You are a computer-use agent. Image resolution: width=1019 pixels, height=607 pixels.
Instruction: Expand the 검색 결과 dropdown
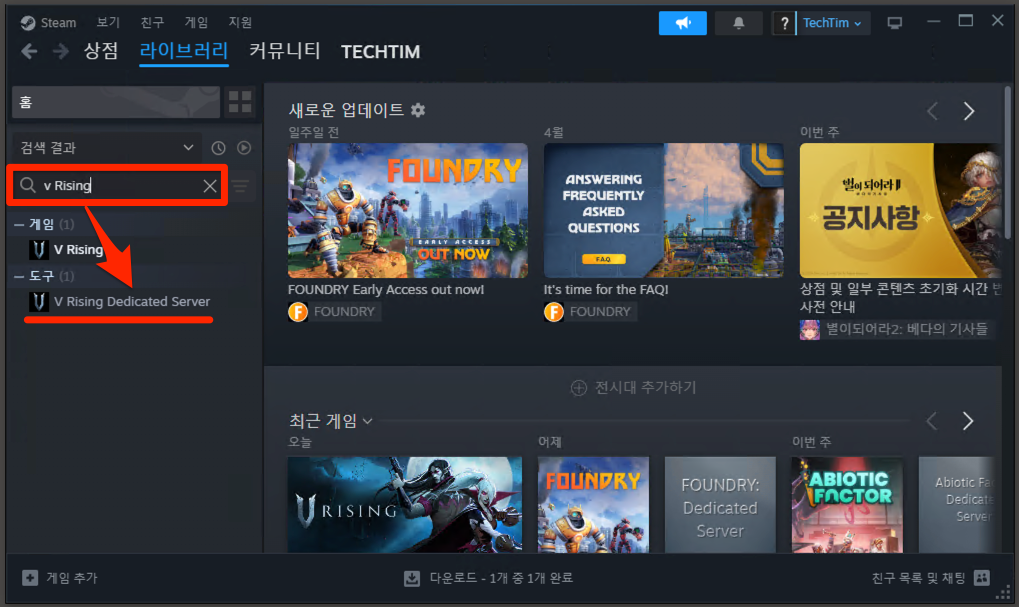coord(107,148)
